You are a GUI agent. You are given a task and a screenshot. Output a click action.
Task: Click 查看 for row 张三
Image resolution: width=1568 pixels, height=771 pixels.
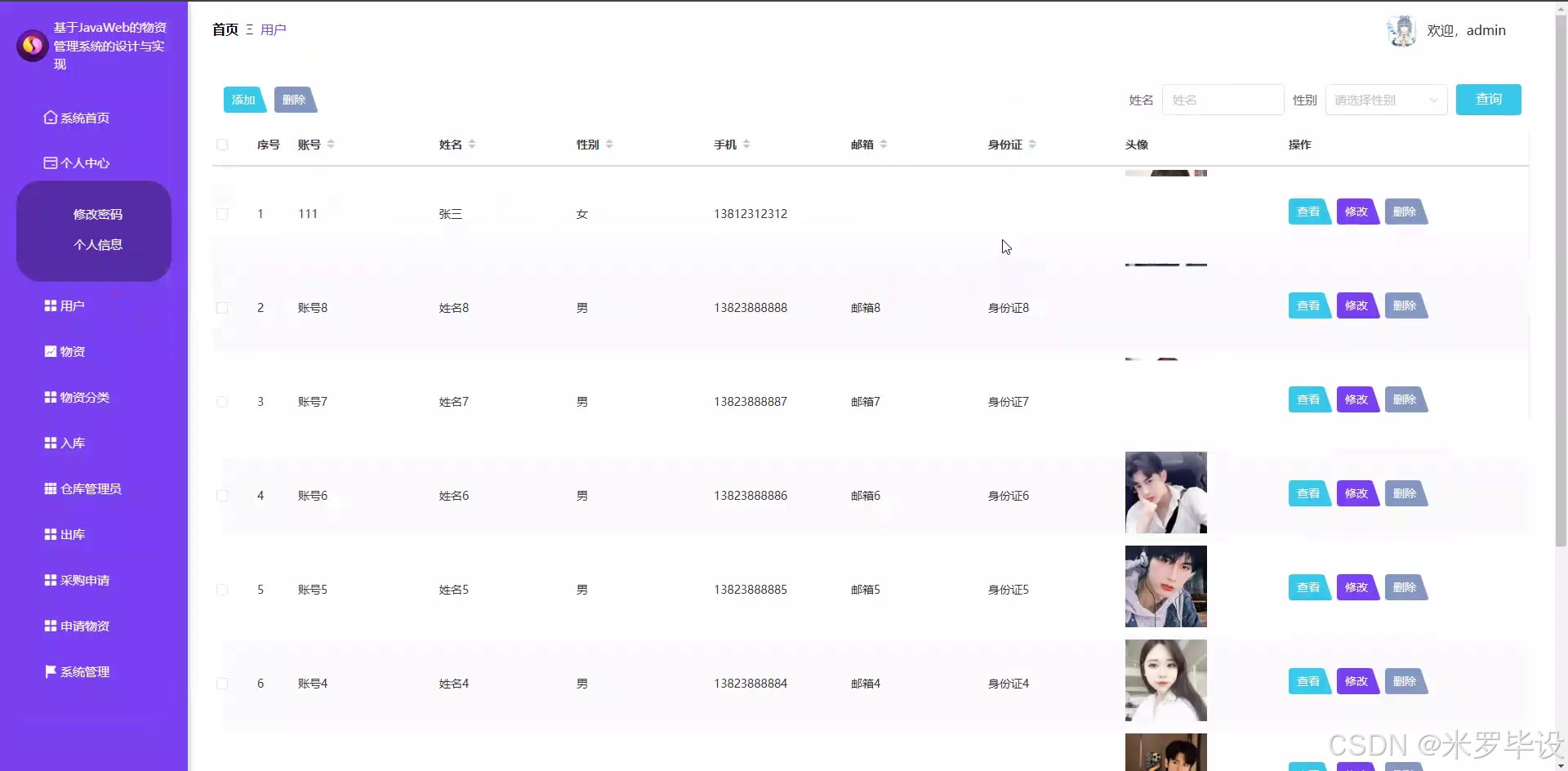1309,212
